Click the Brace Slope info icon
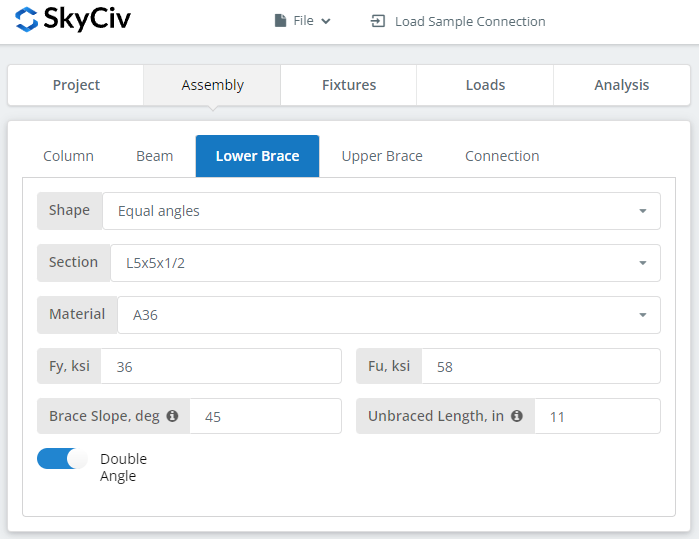Viewport: 699px width, 539px height. (x=172, y=416)
